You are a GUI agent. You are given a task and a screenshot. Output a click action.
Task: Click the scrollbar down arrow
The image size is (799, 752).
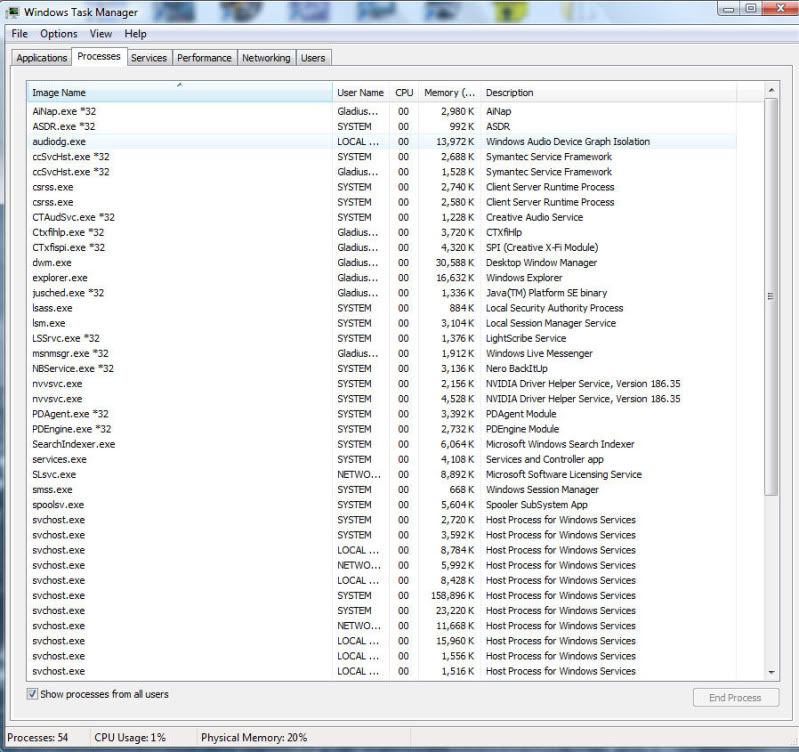771,672
